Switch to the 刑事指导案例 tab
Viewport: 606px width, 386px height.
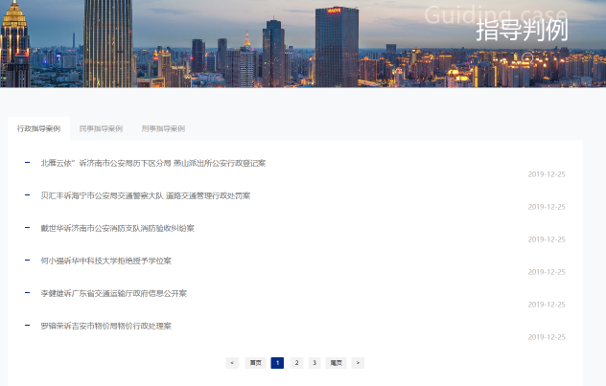[x=163, y=129]
